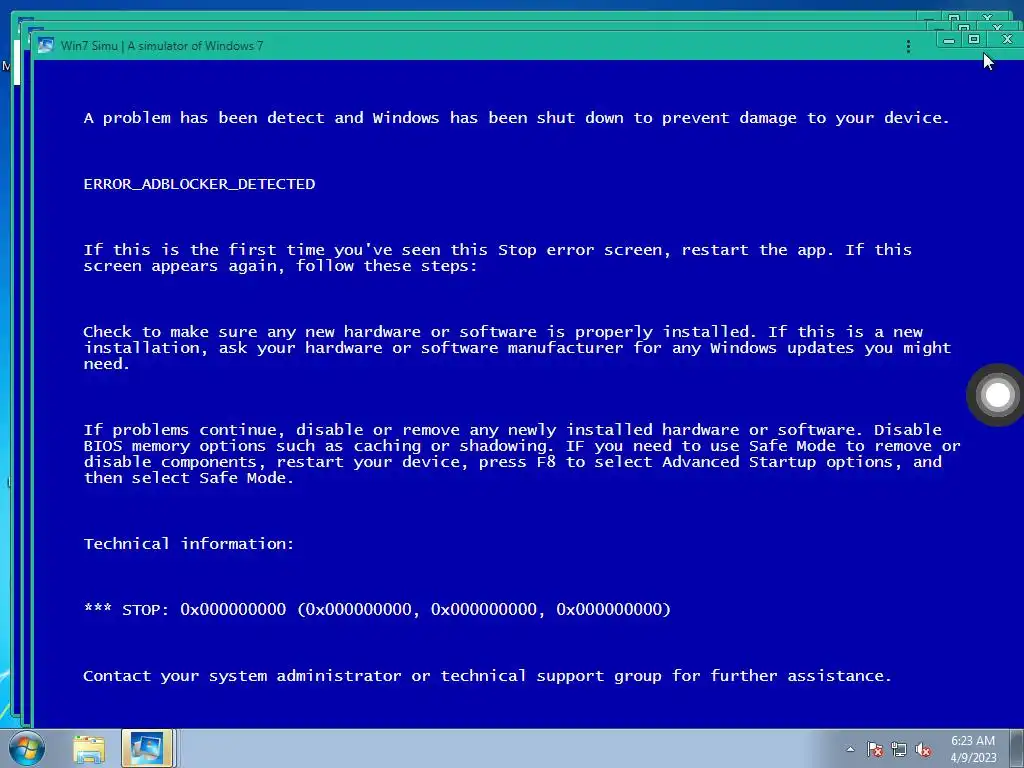Maximize the Win7 Simu front window

pos(974,40)
